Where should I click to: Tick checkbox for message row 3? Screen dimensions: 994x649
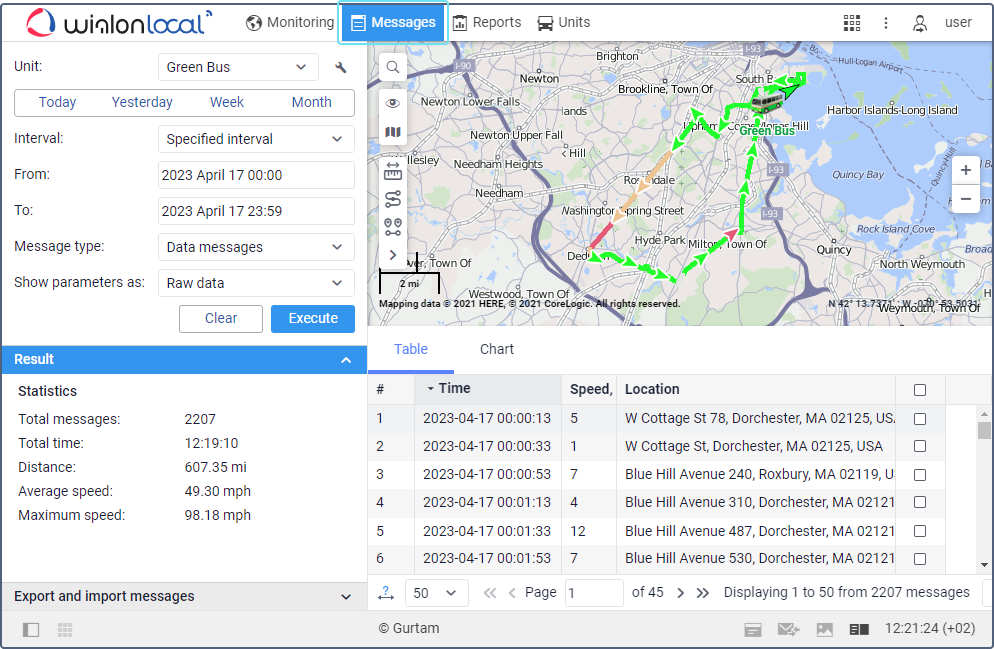point(920,475)
